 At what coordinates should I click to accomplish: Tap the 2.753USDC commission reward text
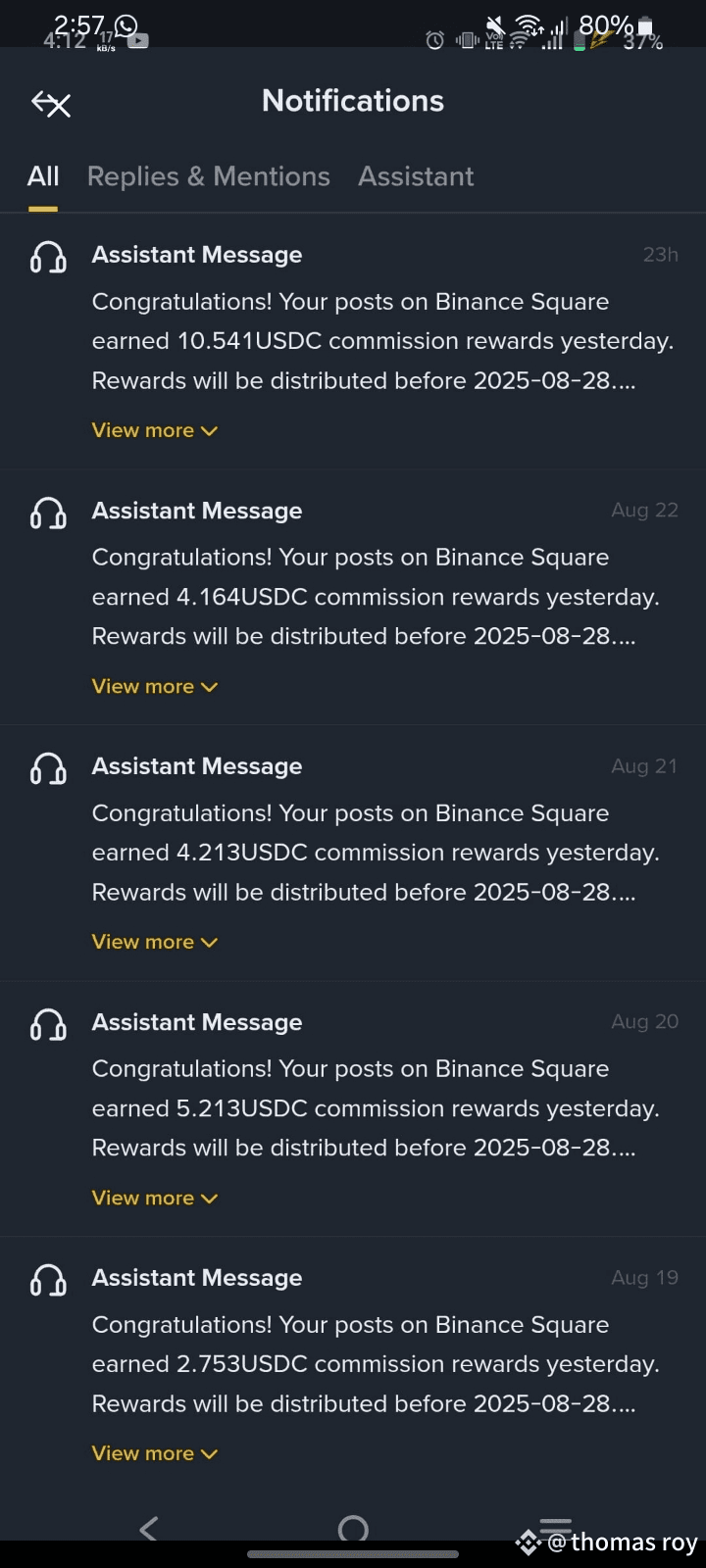[x=375, y=1364]
